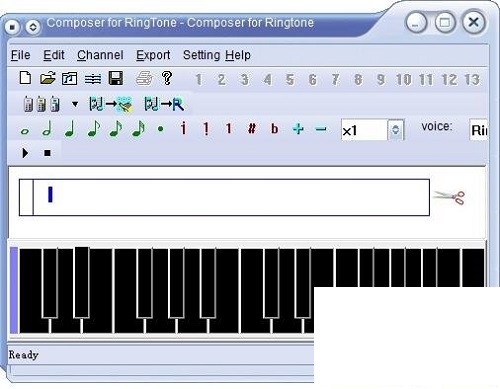The height and width of the screenshot is (389, 500).
Task: Click the blue plus icon
Action: (x=298, y=129)
